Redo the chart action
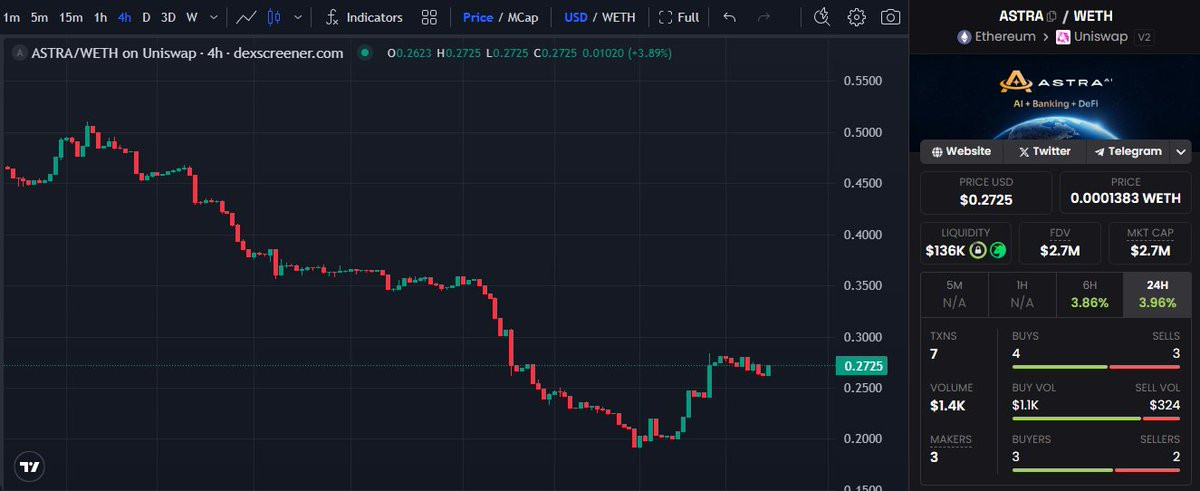Image resolution: width=1200 pixels, height=491 pixels. click(764, 17)
